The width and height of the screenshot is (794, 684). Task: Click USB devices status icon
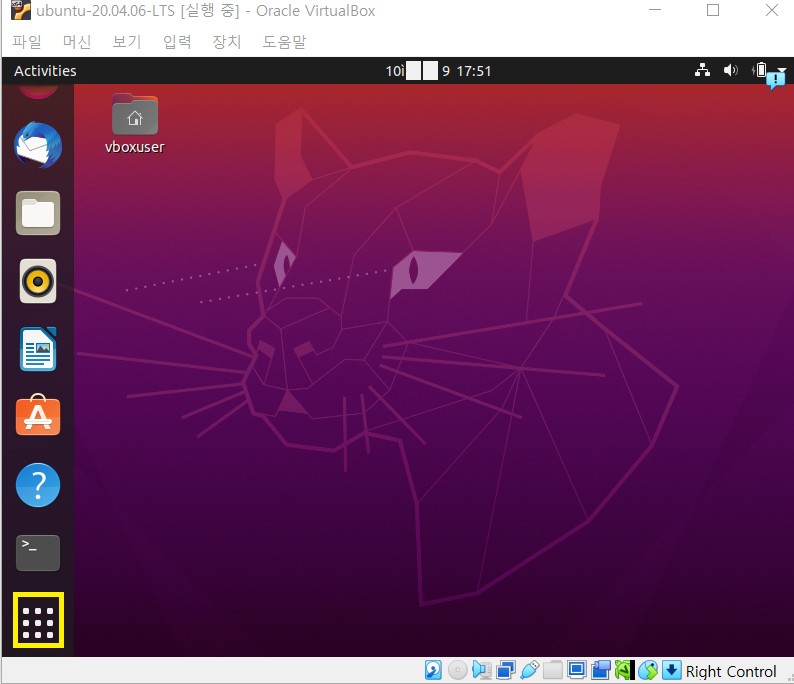(x=529, y=670)
